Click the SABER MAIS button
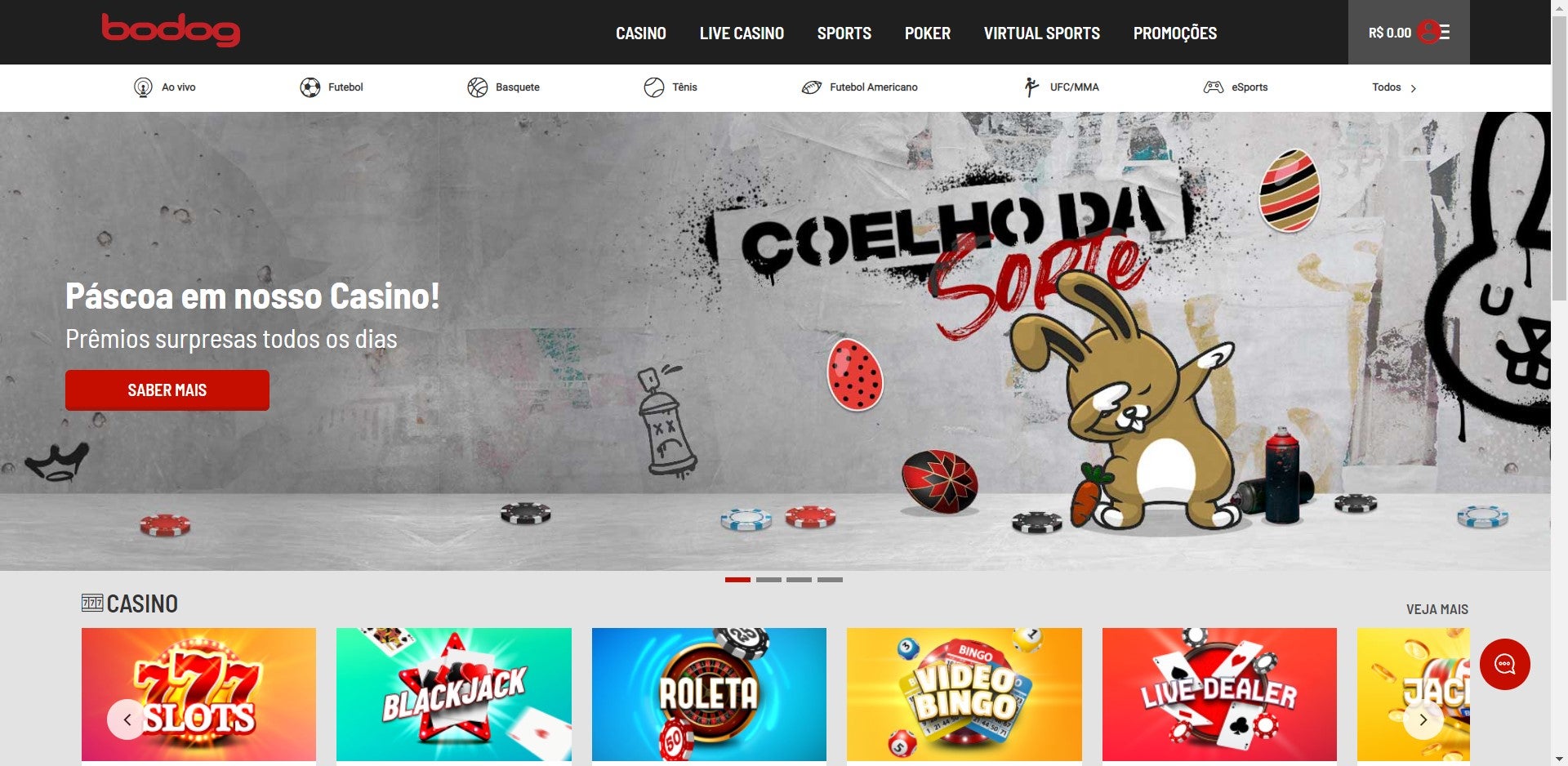Screen dimensions: 1568x766 (167, 390)
